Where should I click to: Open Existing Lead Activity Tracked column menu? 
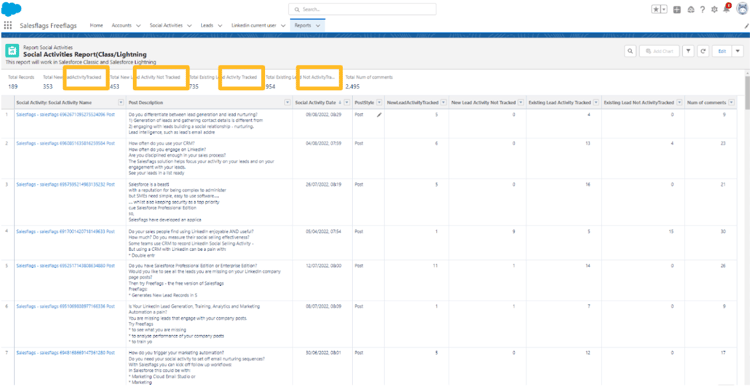point(596,102)
